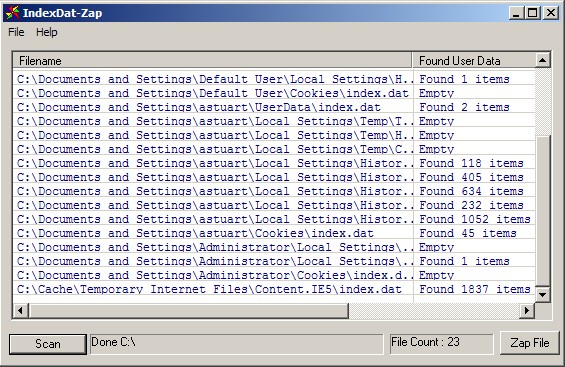Minimize the IndexDat-Zap window
This screenshot has height=367, width=565.
click(516, 13)
